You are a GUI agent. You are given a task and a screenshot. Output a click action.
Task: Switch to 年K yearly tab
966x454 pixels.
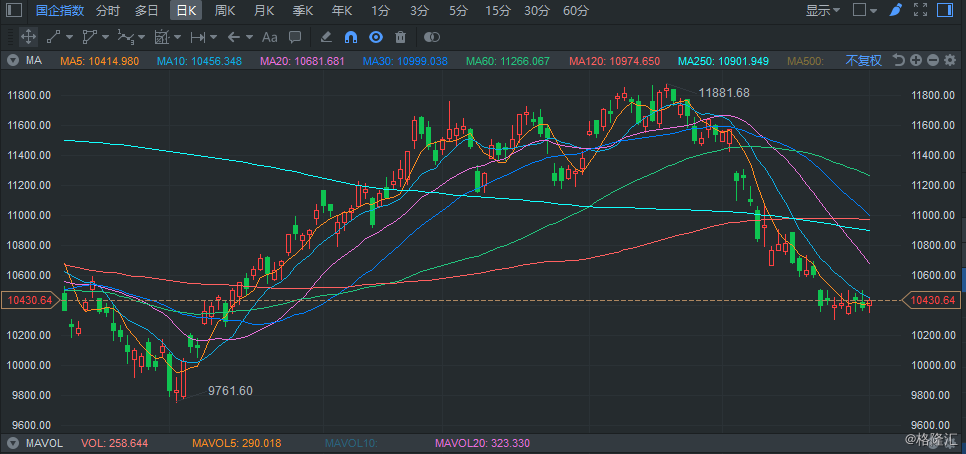(x=342, y=10)
